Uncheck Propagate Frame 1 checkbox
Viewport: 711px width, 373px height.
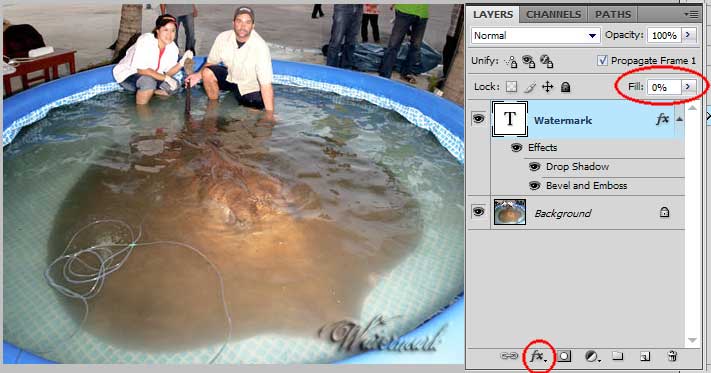[x=602, y=60]
